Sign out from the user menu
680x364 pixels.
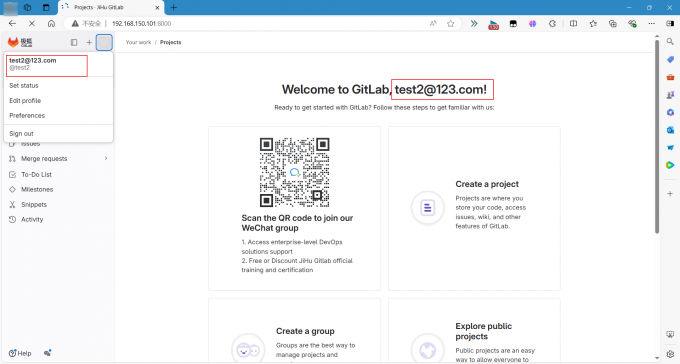(x=21, y=134)
